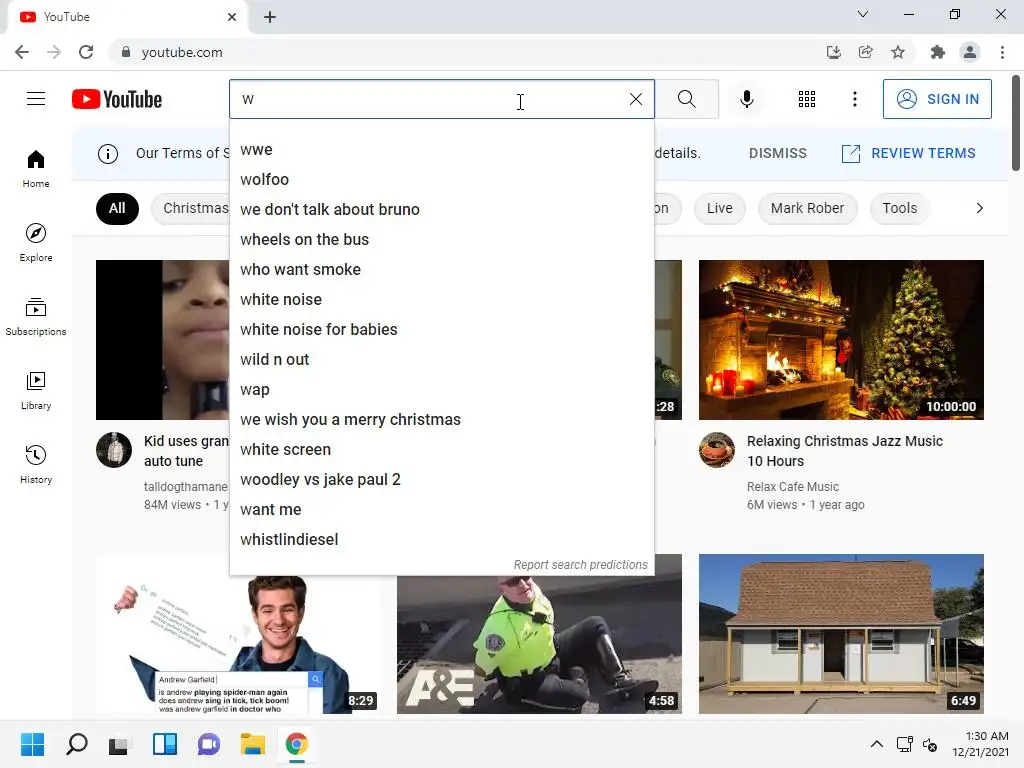Screen dimensions: 1024x768
Task: Open Library in the sidebar
Action: coord(36,391)
